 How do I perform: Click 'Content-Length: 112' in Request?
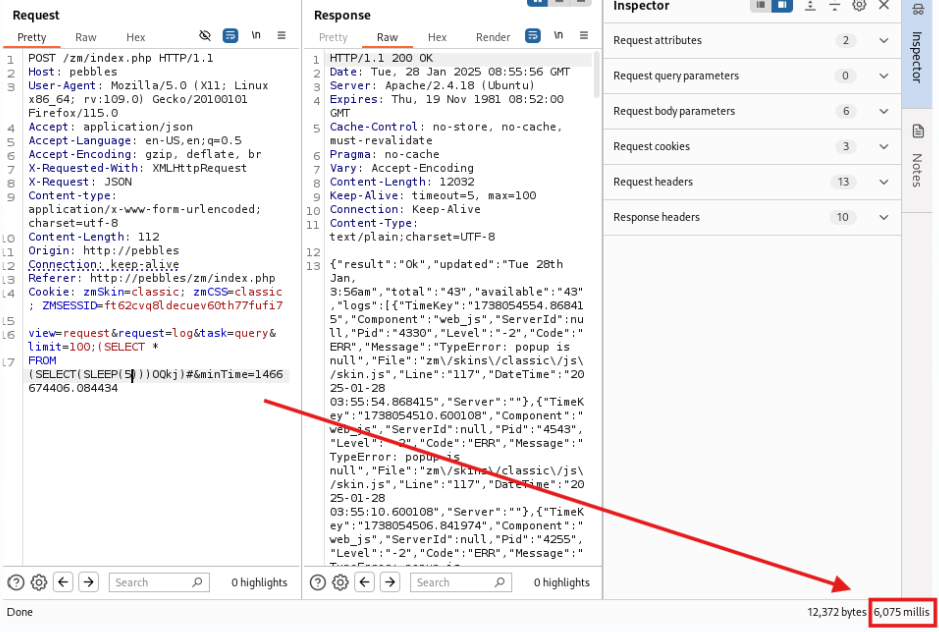tap(93, 237)
